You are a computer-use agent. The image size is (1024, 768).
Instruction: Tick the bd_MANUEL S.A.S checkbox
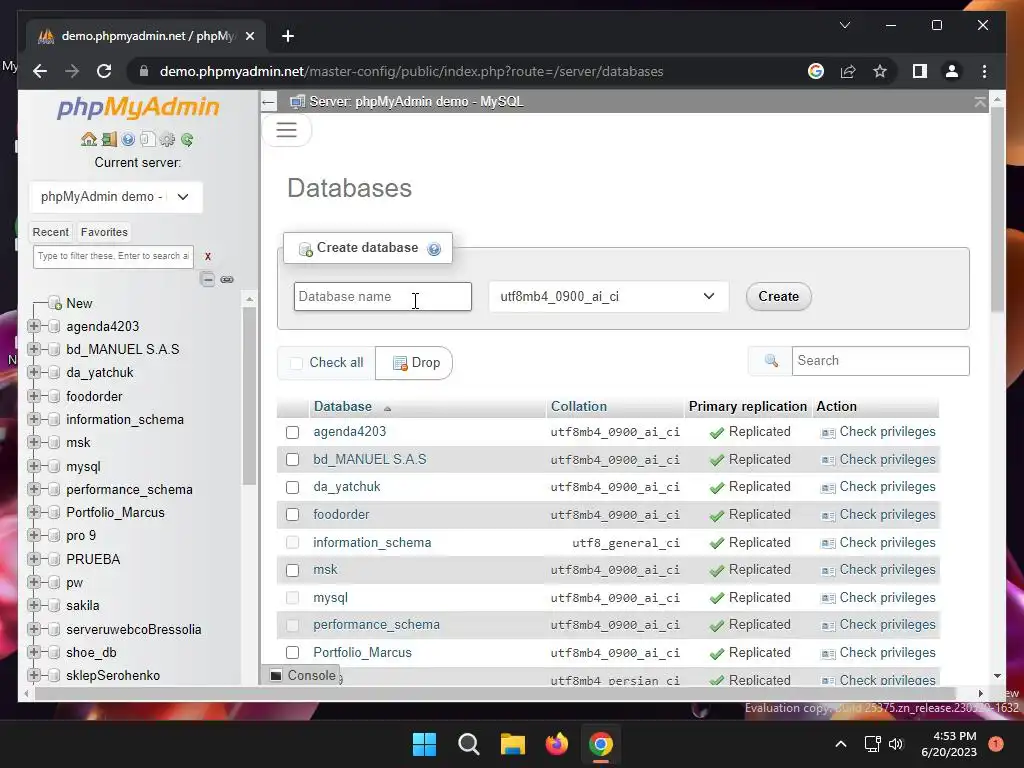point(293,460)
